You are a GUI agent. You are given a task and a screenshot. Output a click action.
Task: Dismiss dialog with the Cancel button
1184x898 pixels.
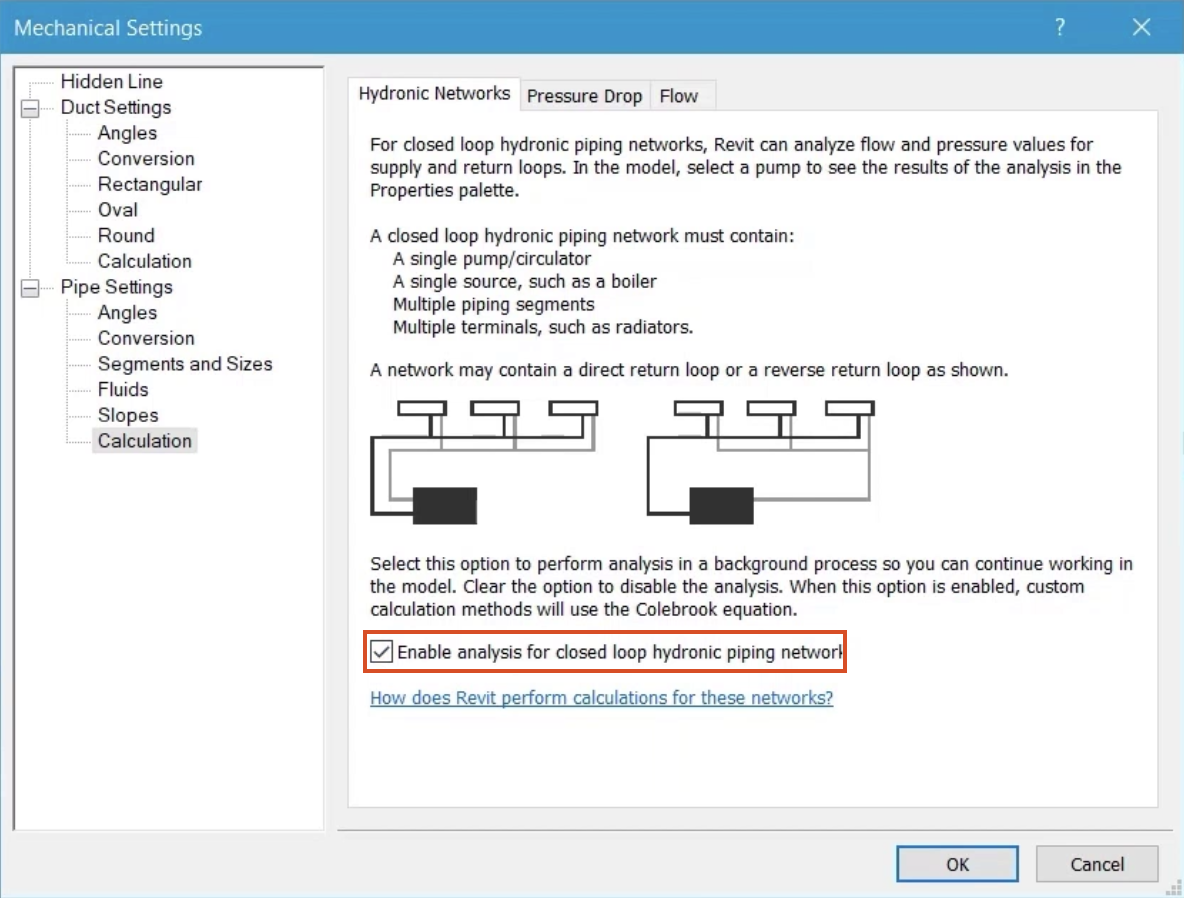click(1096, 864)
